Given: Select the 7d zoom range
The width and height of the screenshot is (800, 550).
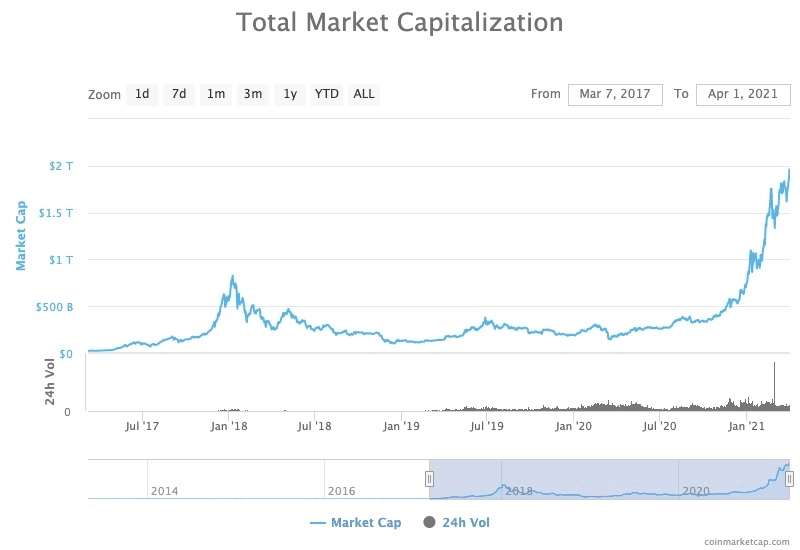Looking at the screenshot, I should click(179, 94).
